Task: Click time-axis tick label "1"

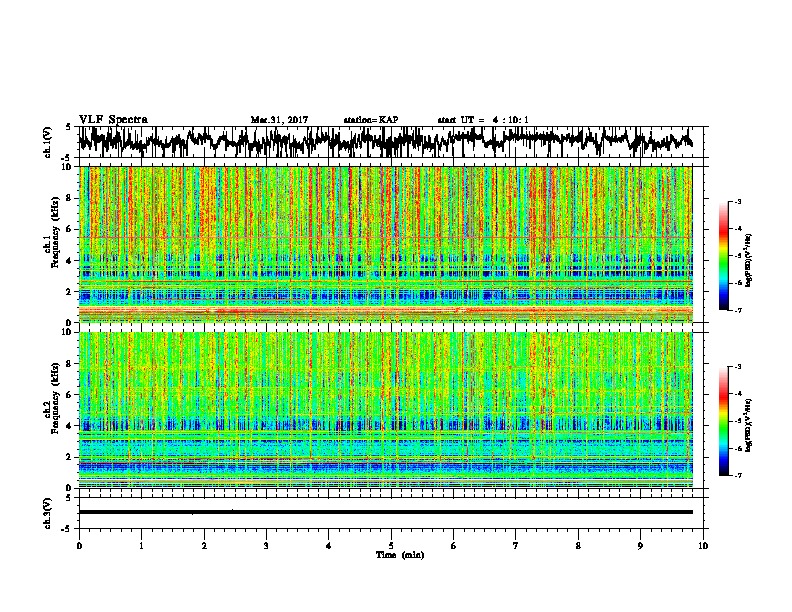Action: [141, 546]
